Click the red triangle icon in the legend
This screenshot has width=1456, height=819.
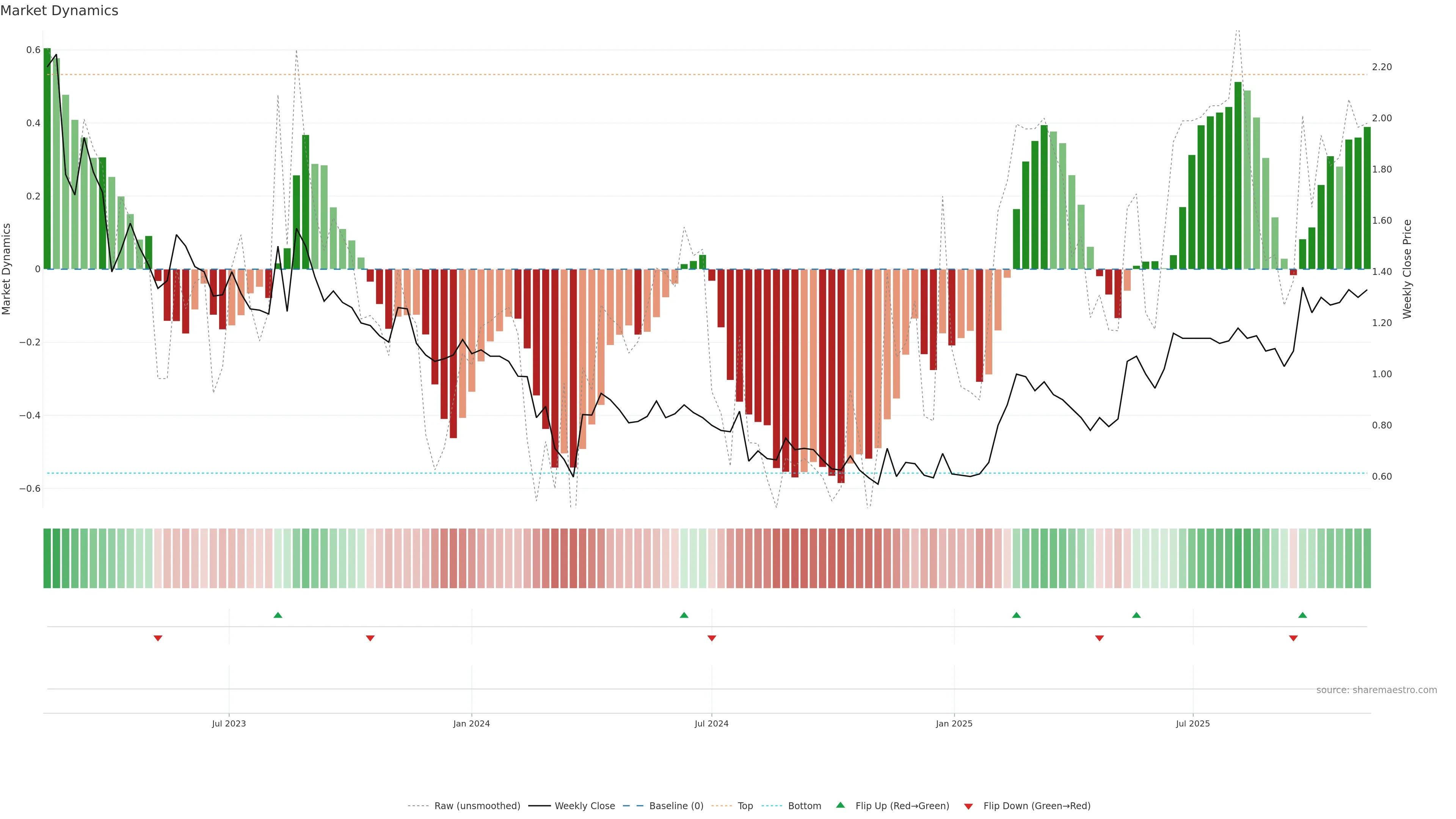[x=968, y=806]
